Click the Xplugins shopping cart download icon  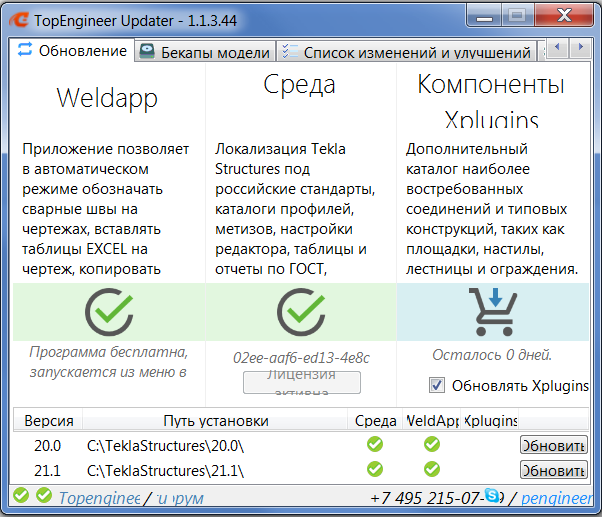(493, 312)
